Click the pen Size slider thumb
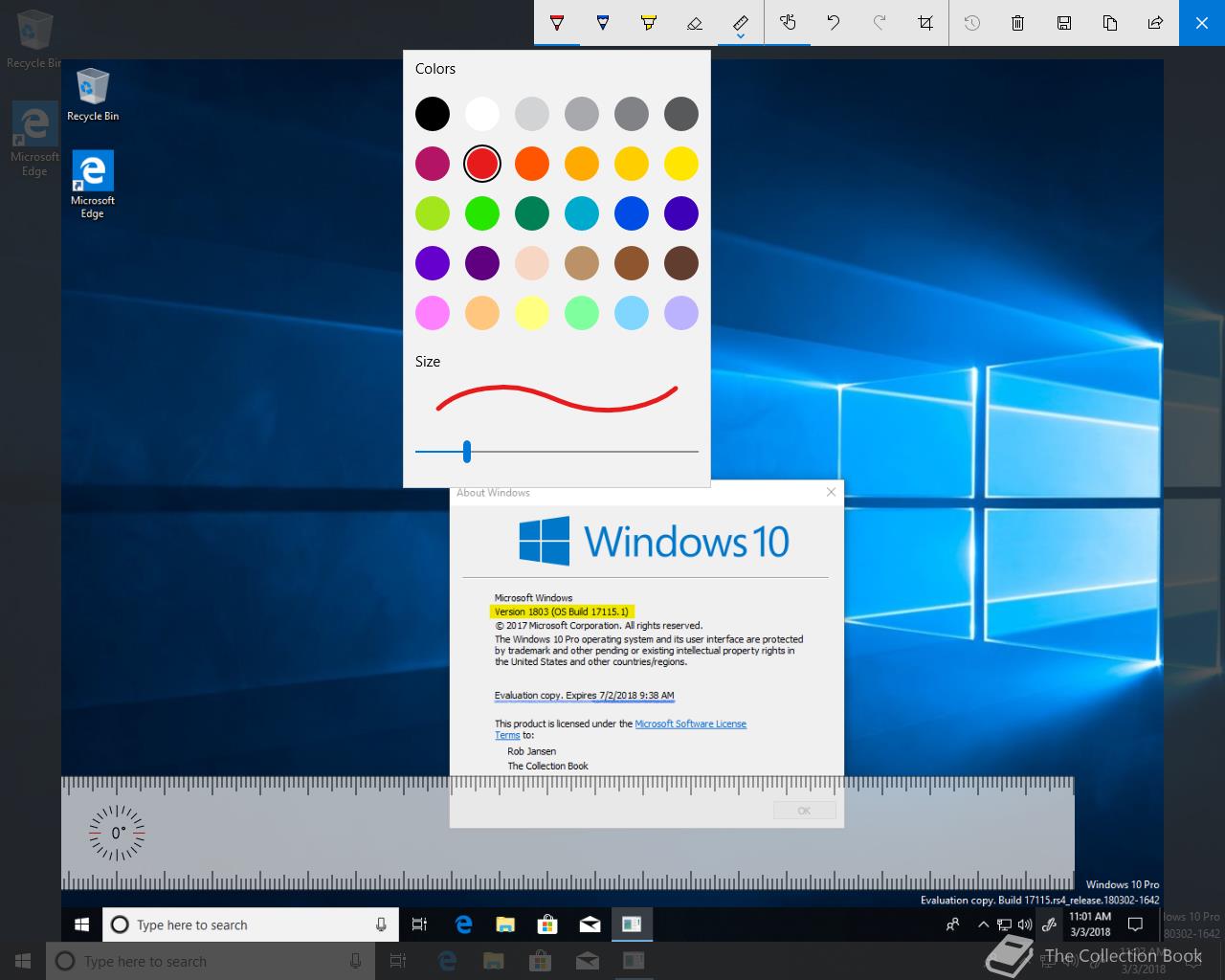Screen dimensions: 1225x980 point(467,451)
